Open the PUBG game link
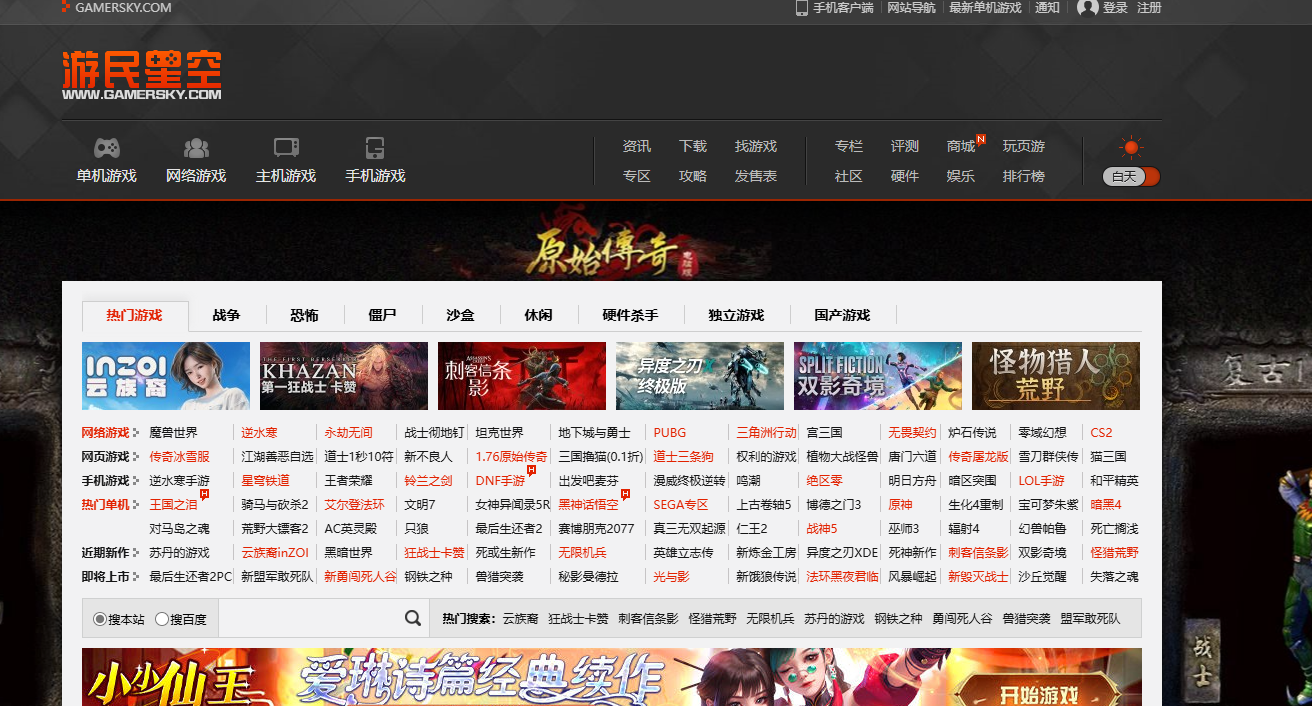This screenshot has height=706, width=1312. pos(670,433)
